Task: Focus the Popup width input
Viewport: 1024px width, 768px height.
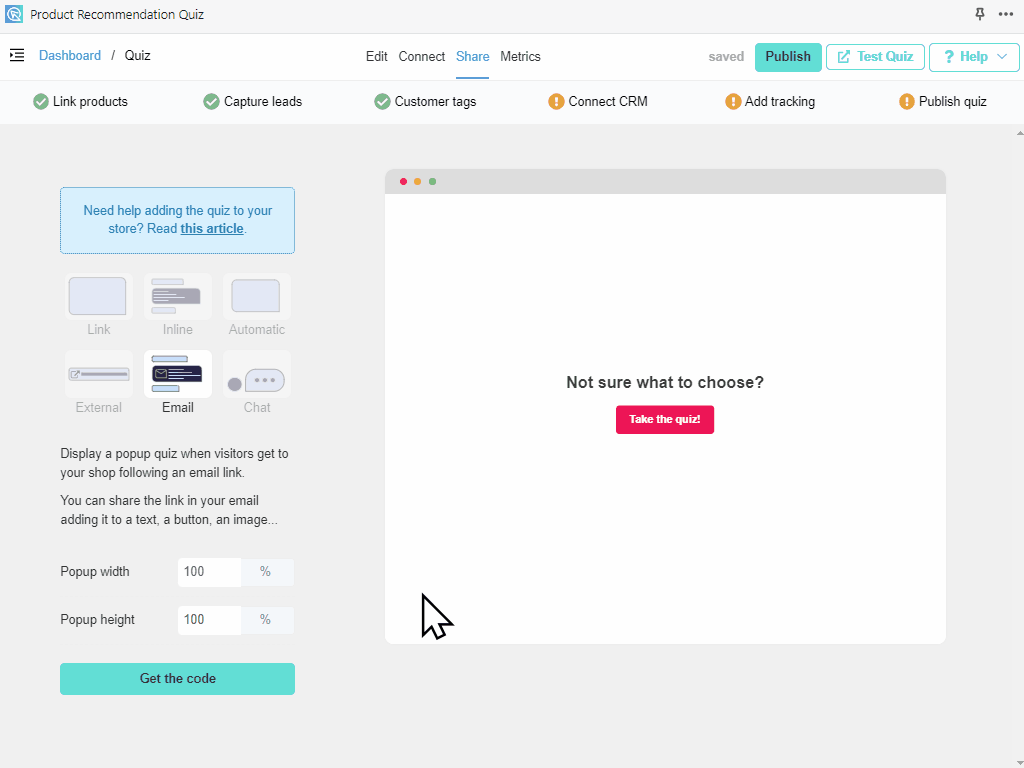Action: [210, 572]
